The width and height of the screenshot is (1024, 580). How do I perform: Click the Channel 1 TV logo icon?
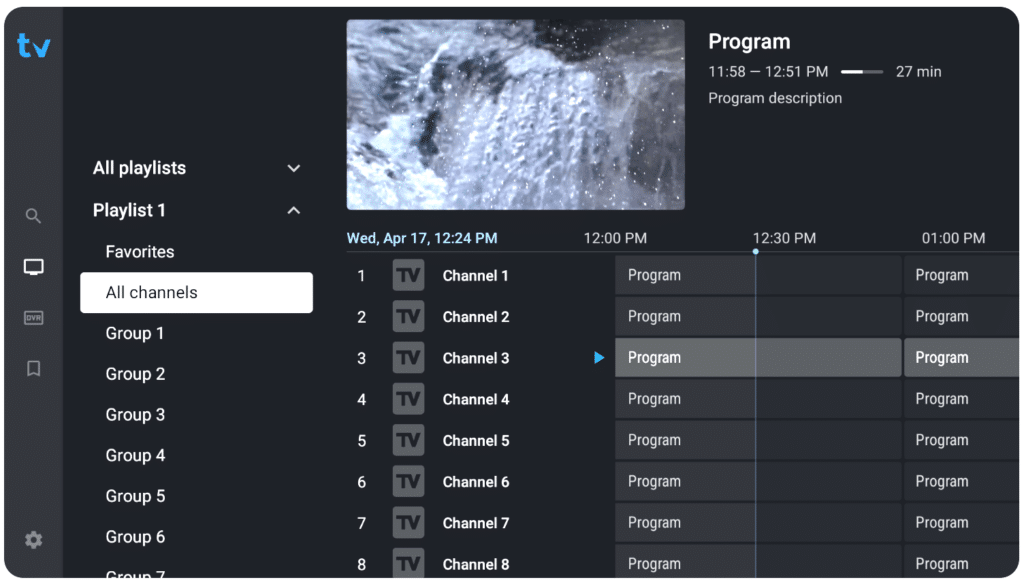click(x=408, y=275)
